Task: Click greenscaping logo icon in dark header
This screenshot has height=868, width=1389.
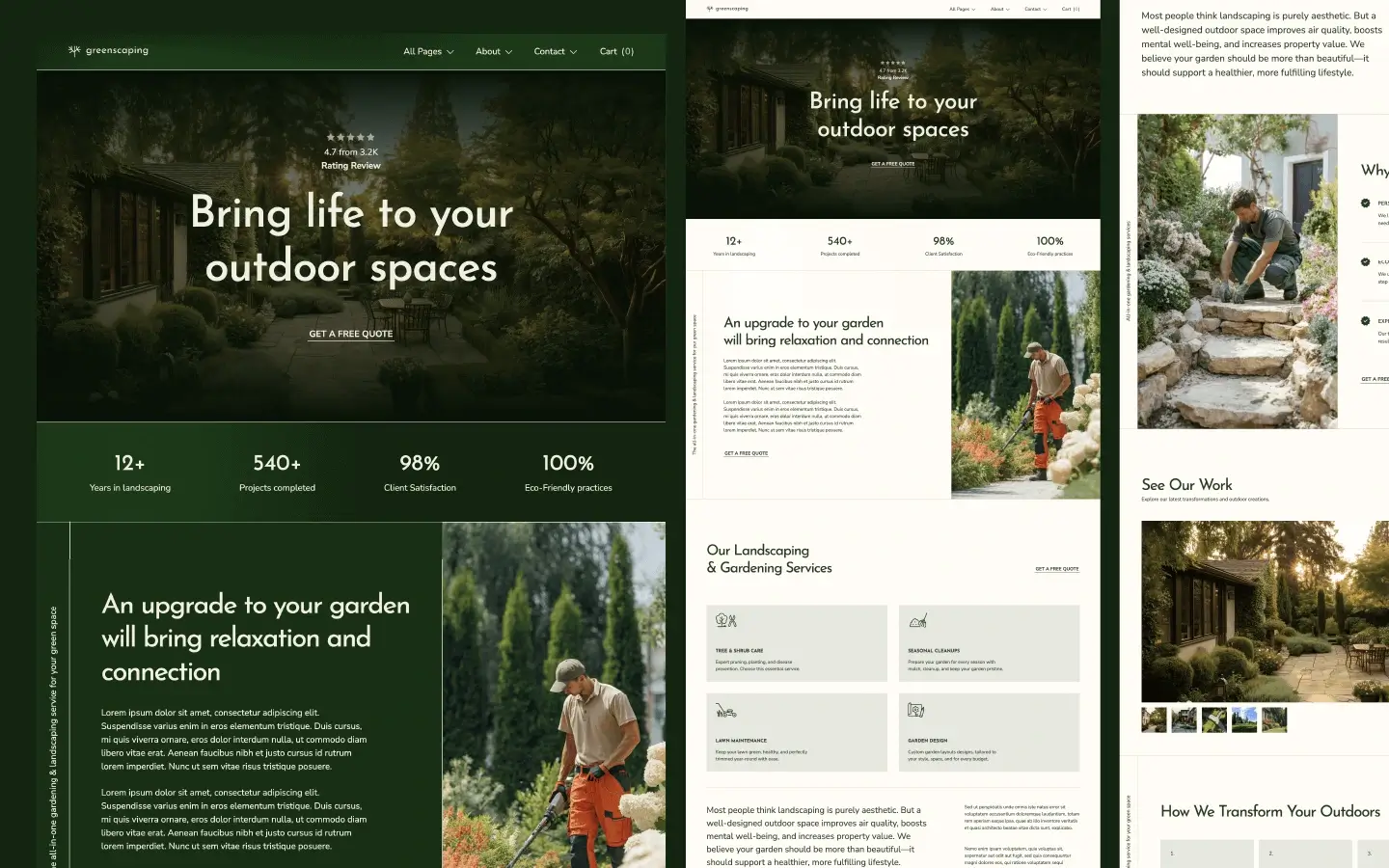Action: pyautogui.click(x=74, y=51)
